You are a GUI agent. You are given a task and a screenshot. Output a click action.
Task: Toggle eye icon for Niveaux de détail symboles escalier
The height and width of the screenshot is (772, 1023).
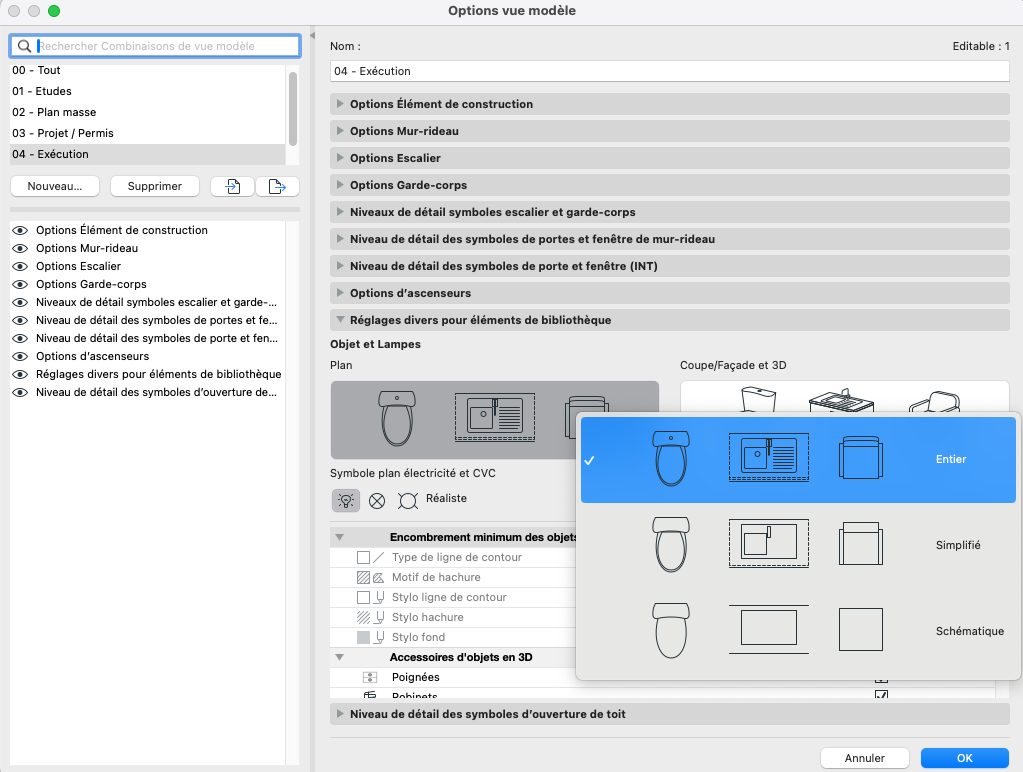(x=20, y=303)
